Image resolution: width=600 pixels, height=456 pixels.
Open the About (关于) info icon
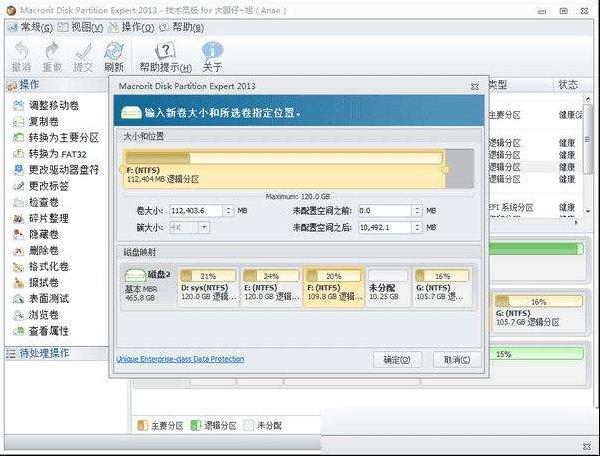[212, 57]
